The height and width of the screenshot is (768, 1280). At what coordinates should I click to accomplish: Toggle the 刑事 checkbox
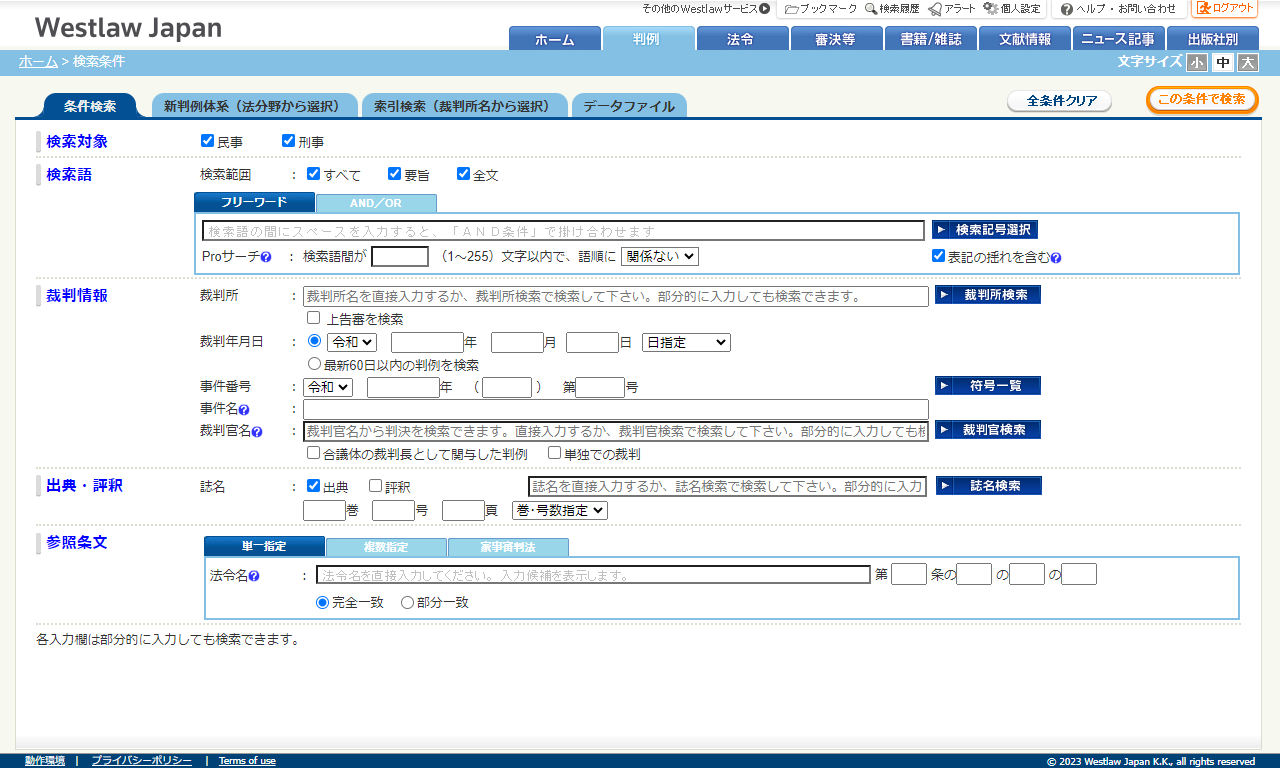(x=288, y=141)
